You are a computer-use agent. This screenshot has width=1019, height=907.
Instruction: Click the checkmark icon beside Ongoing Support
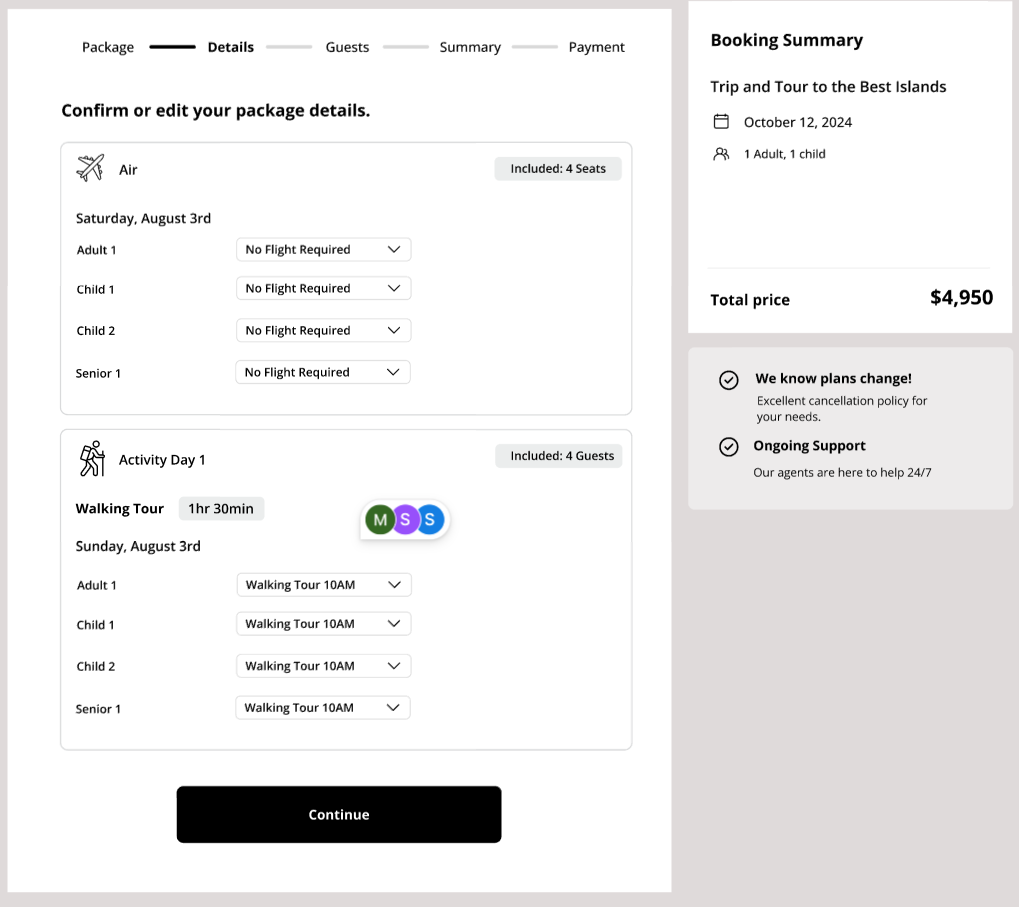point(728,447)
